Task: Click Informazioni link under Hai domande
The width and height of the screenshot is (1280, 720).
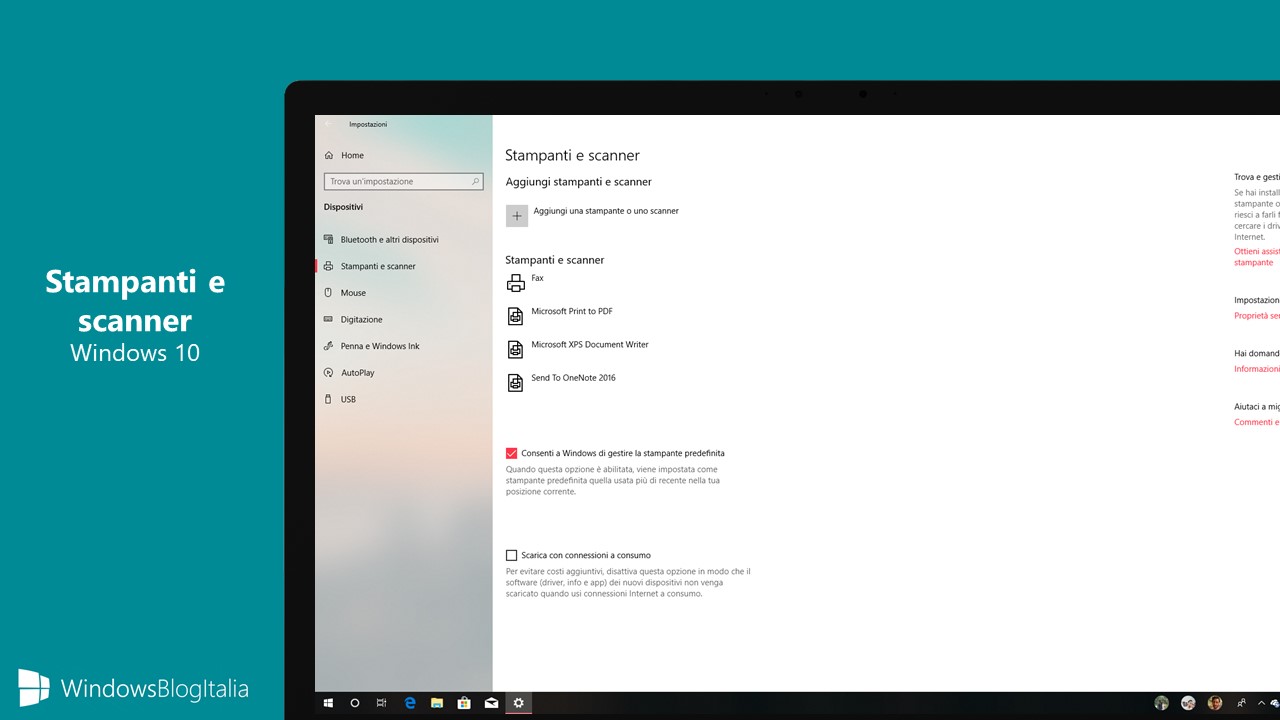Action: 1257,369
